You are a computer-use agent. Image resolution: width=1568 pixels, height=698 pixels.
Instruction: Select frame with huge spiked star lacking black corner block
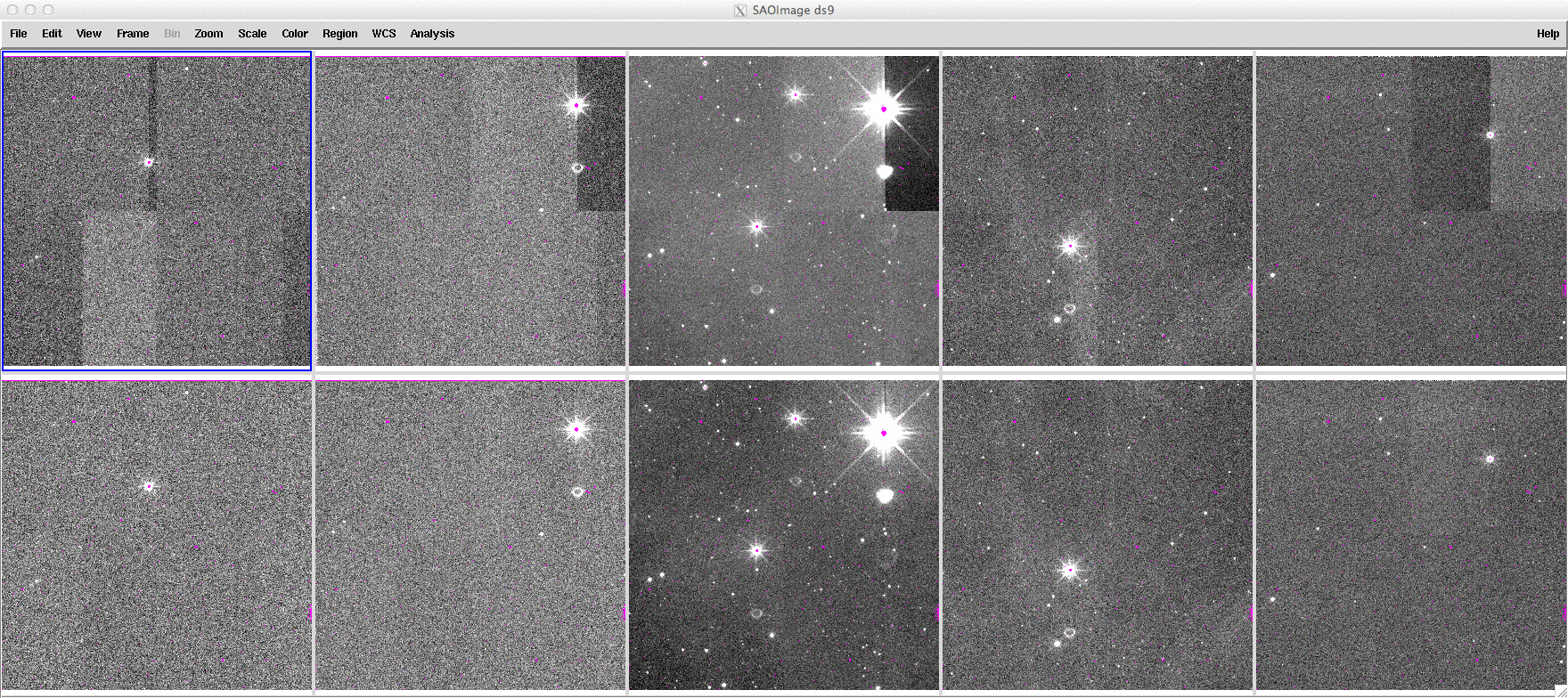784,535
